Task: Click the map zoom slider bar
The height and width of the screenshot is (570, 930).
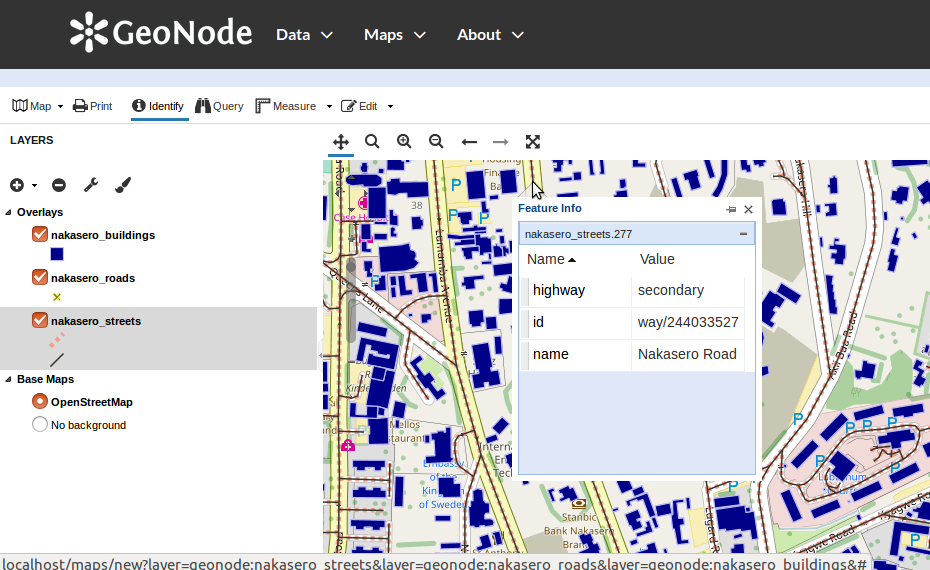Action: click(x=351, y=300)
